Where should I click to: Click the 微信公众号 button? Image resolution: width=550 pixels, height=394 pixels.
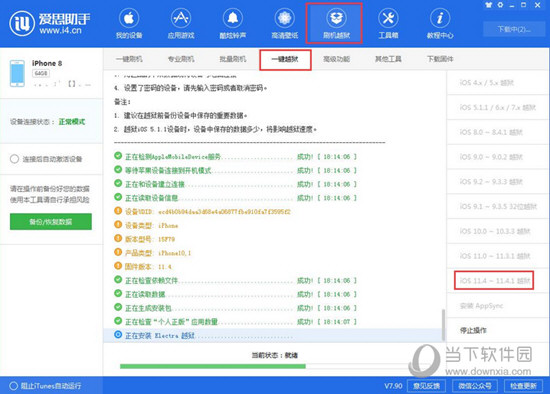tap(475, 386)
